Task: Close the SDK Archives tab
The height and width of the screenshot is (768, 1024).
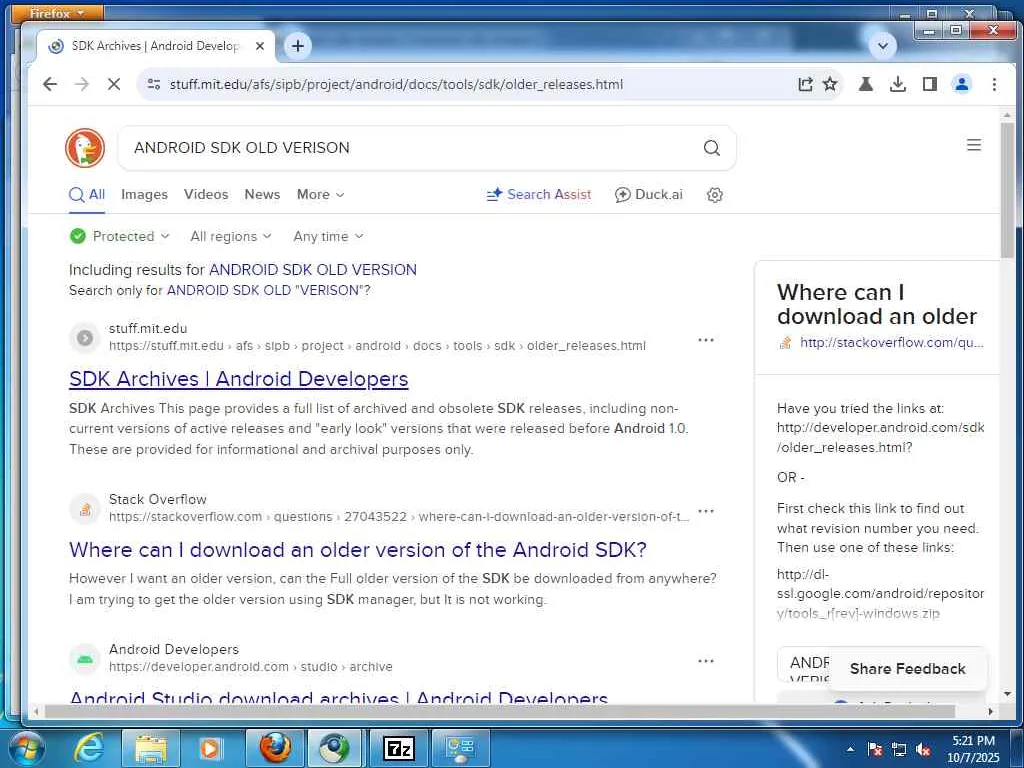Action: coord(260,46)
